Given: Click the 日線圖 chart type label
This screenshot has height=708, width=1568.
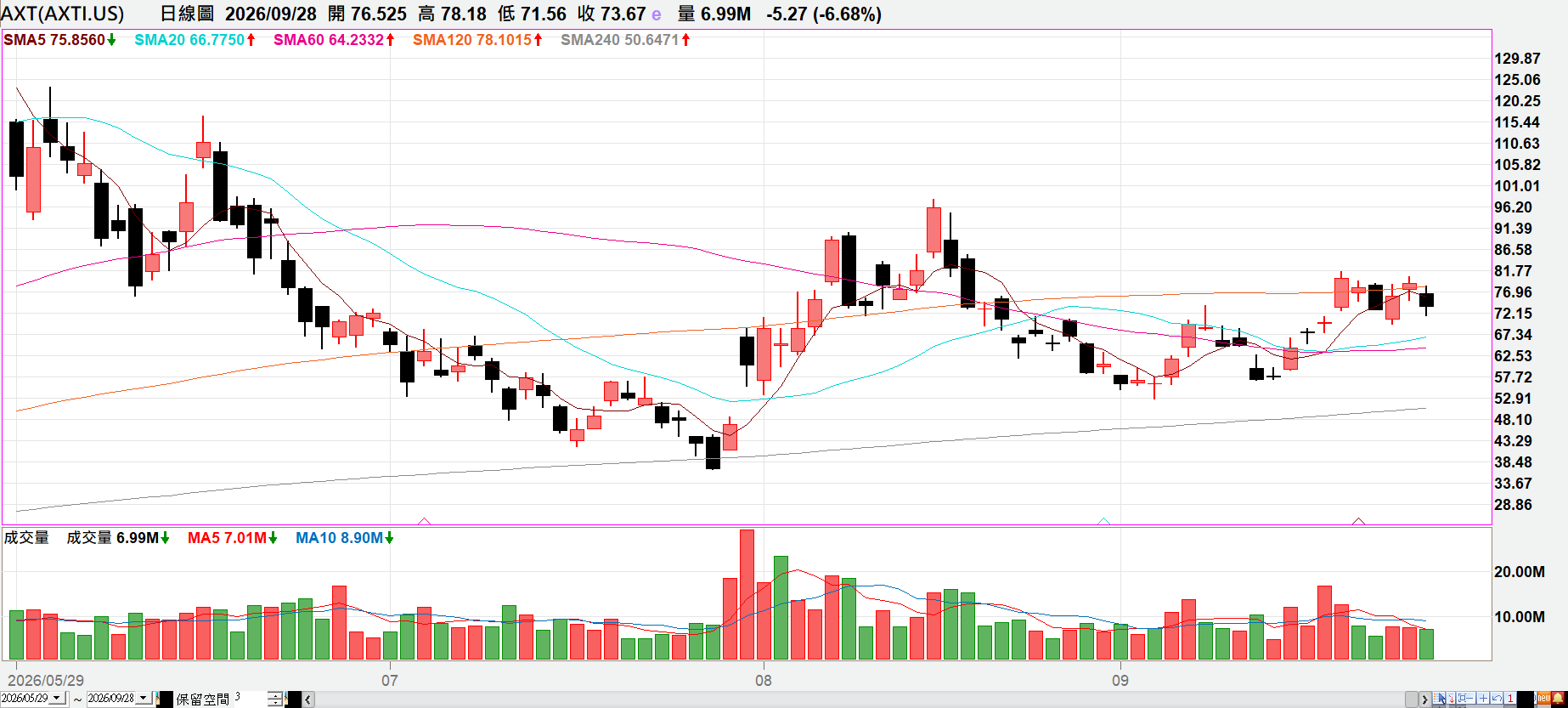Looking at the screenshot, I should click(x=188, y=14).
